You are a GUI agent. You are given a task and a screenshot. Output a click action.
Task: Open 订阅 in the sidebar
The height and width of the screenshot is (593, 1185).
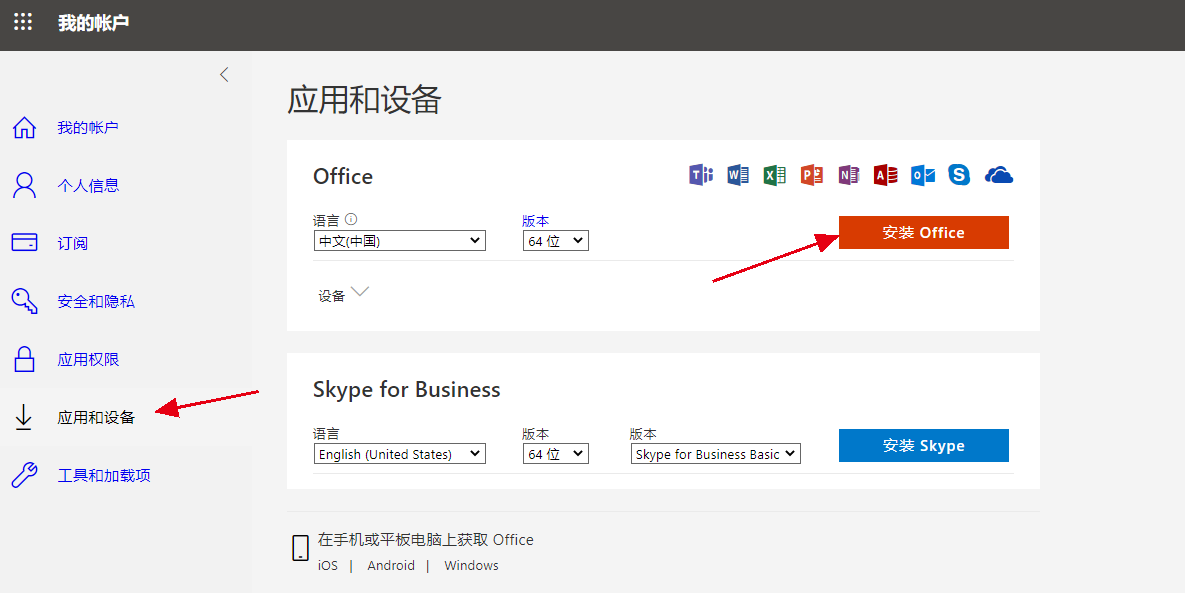tap(73, 243)
